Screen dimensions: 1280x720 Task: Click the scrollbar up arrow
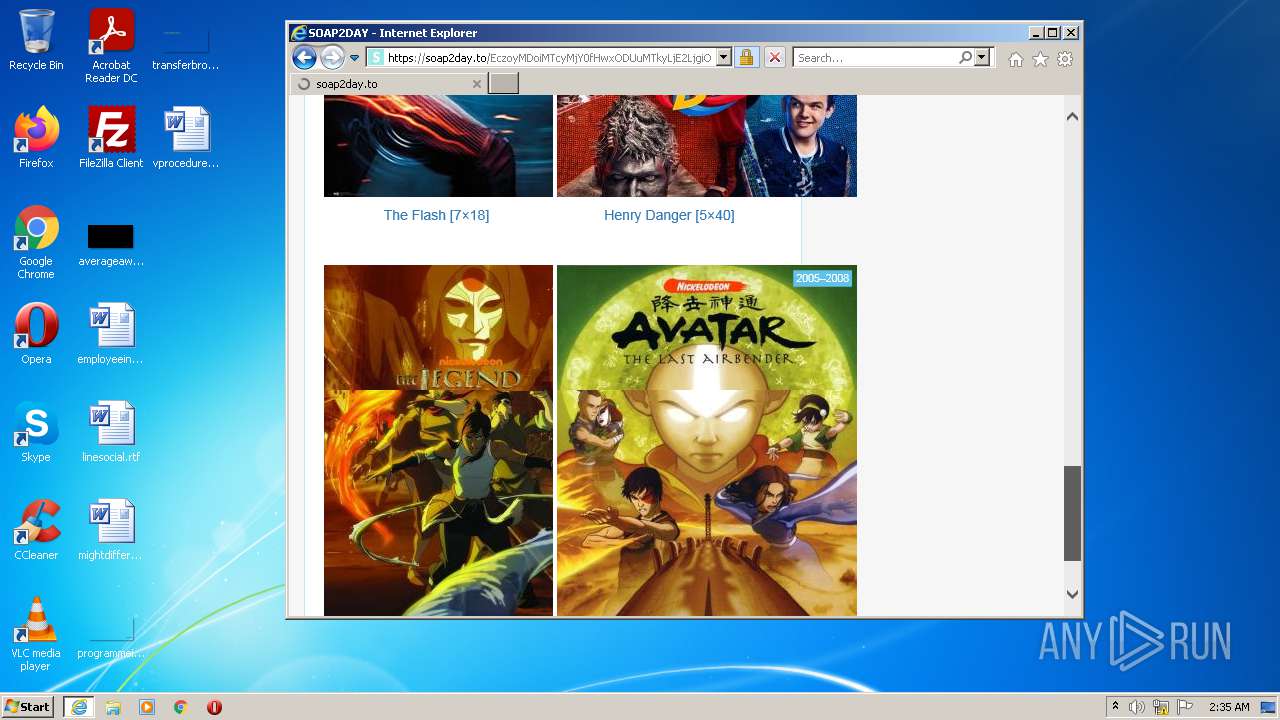click(x=1072, y=117)
